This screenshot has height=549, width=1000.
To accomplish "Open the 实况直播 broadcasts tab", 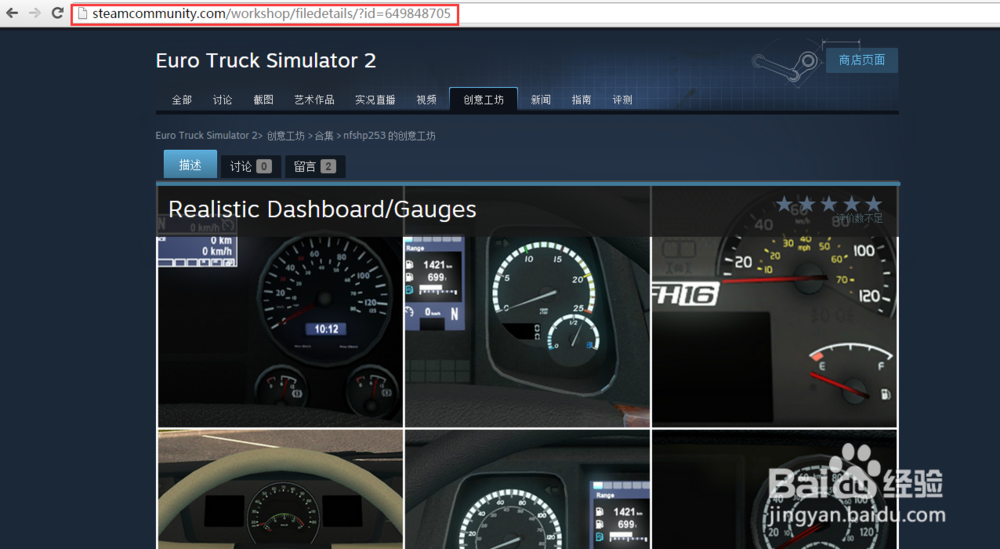I will click(x=375, y=99).
